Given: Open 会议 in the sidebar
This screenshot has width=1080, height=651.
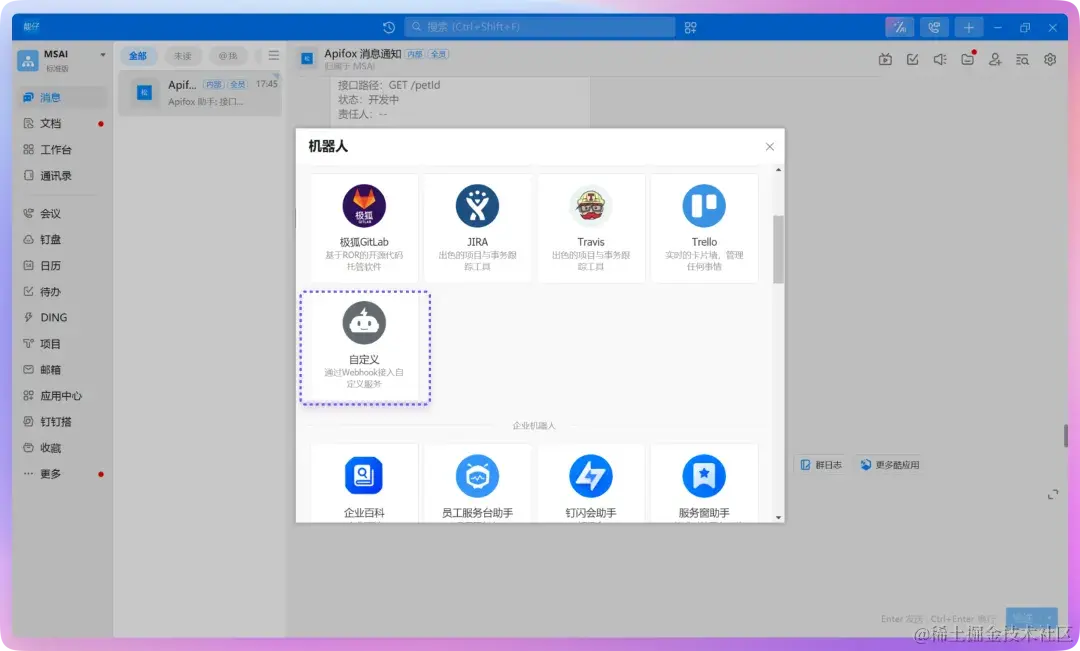Looking at the screenshot, I should 62,214.
